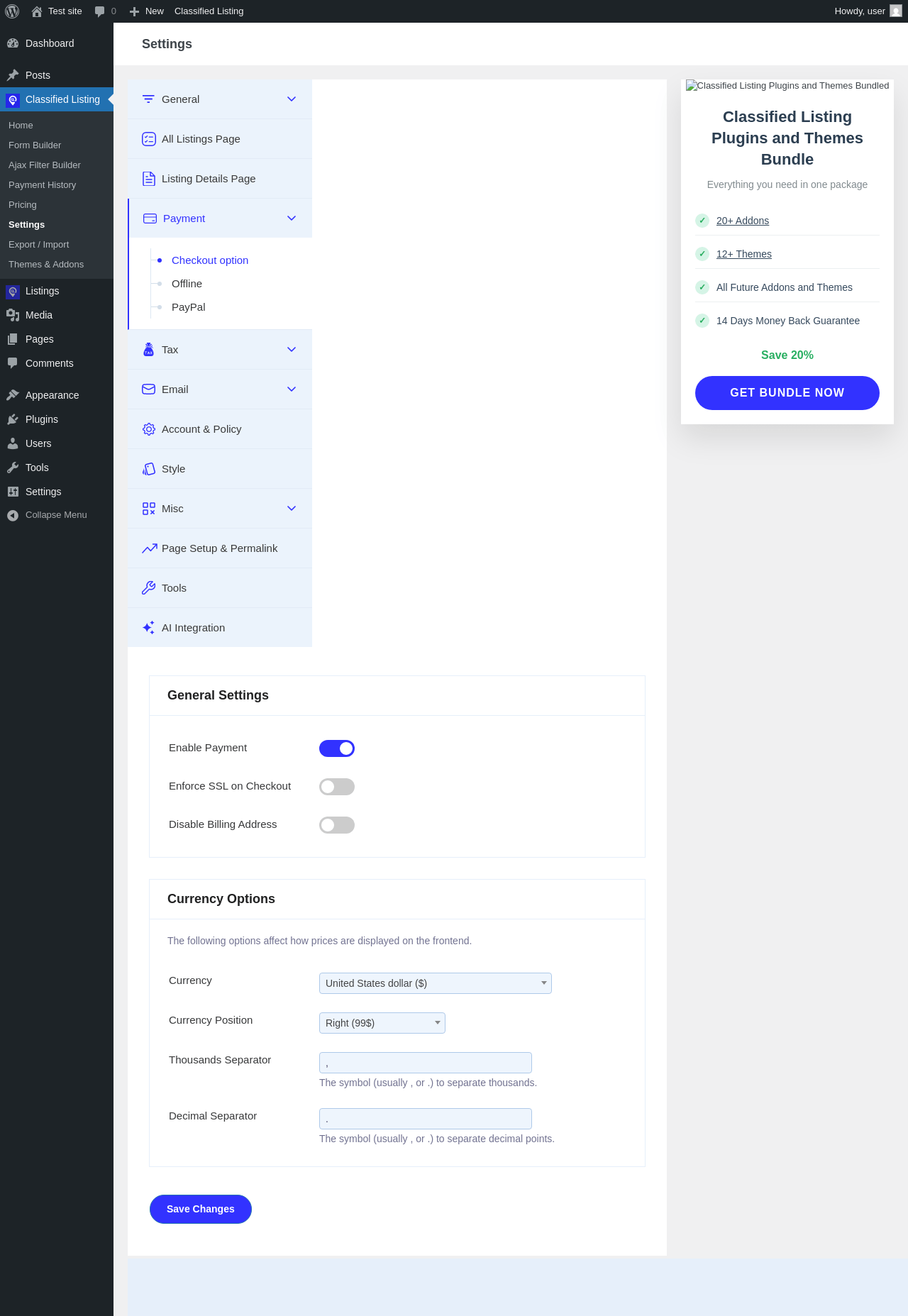Click the All Listings Page checklist icon
Image resolution: width=908 pixels, height=1316 pixels.
point(149,139)
